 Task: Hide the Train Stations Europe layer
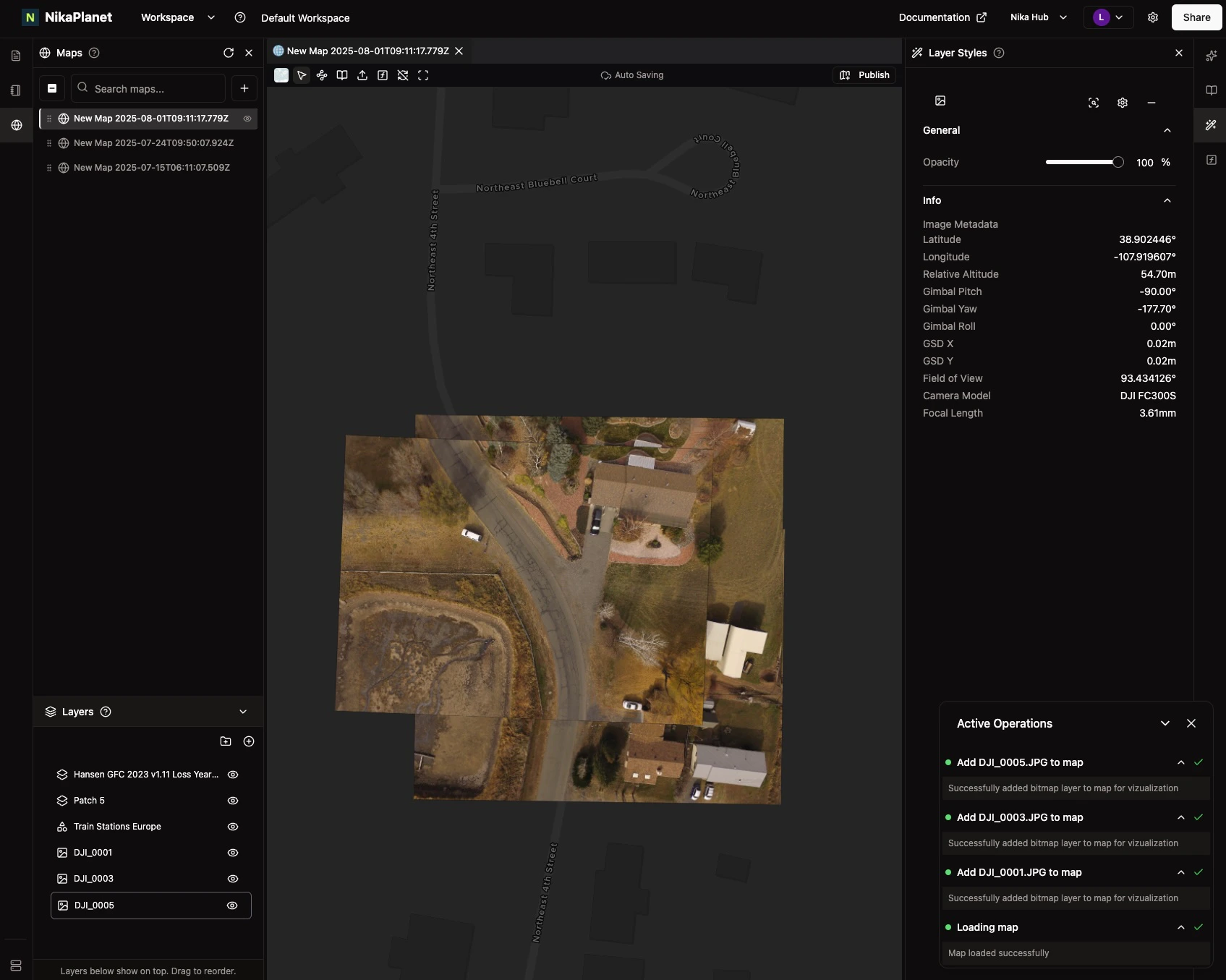pyautogui.click(x=233, y=827)
